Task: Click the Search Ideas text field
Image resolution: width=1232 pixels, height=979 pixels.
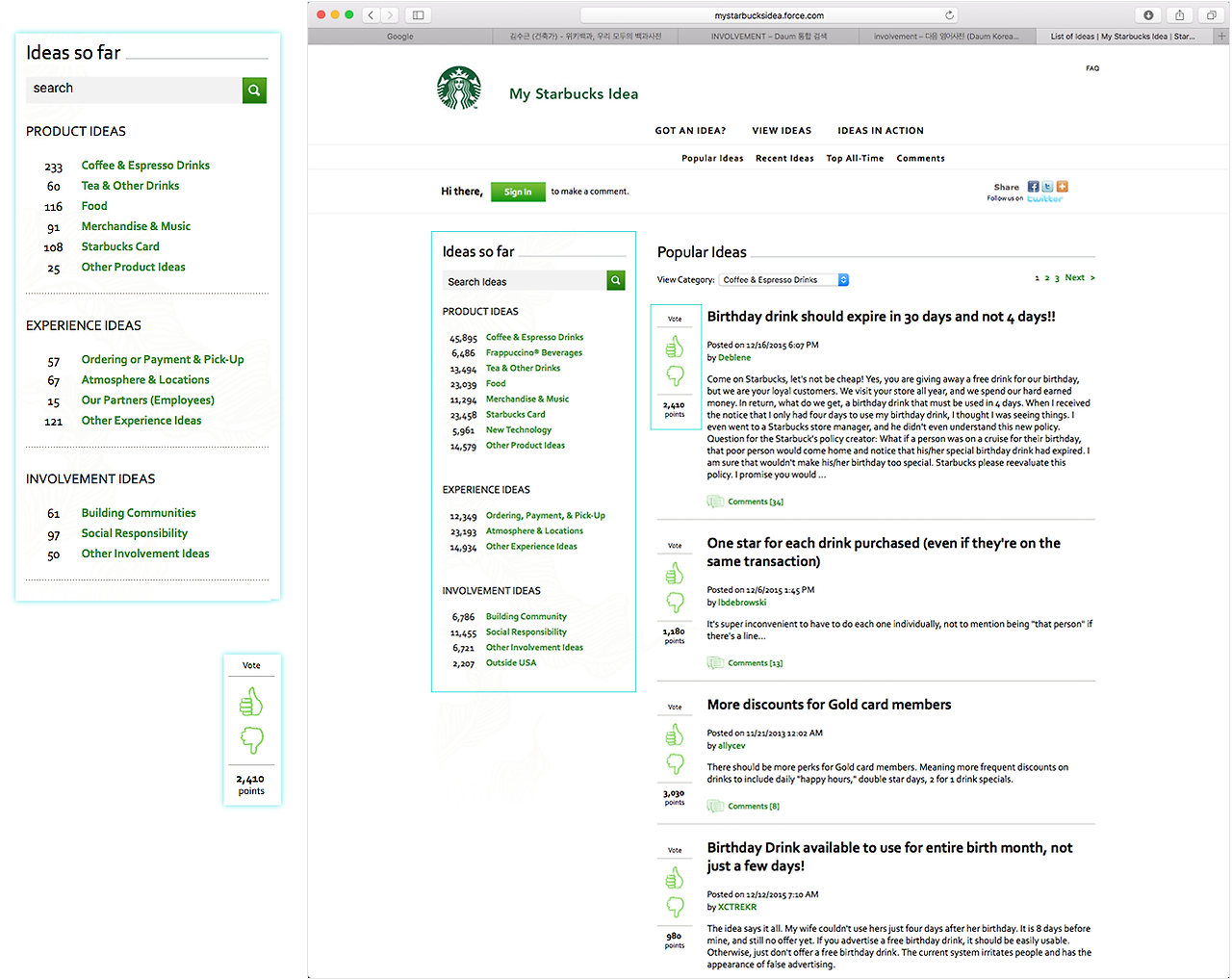Action: click(525, 281)
